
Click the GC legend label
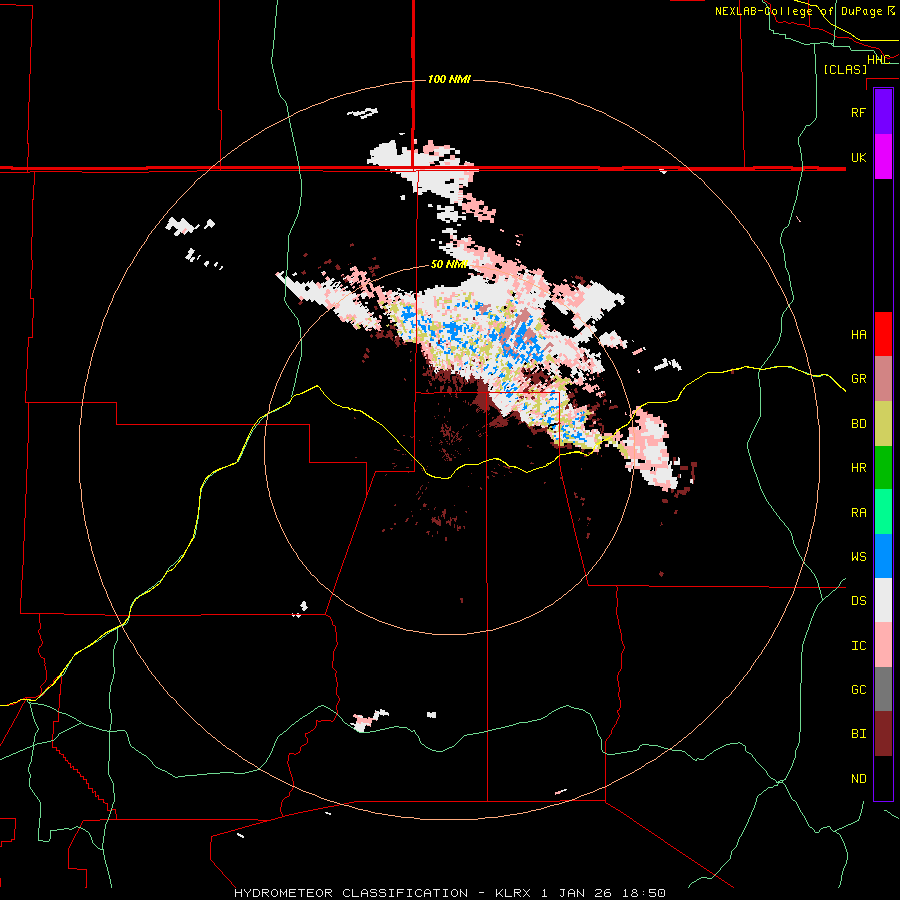[858, 689]
